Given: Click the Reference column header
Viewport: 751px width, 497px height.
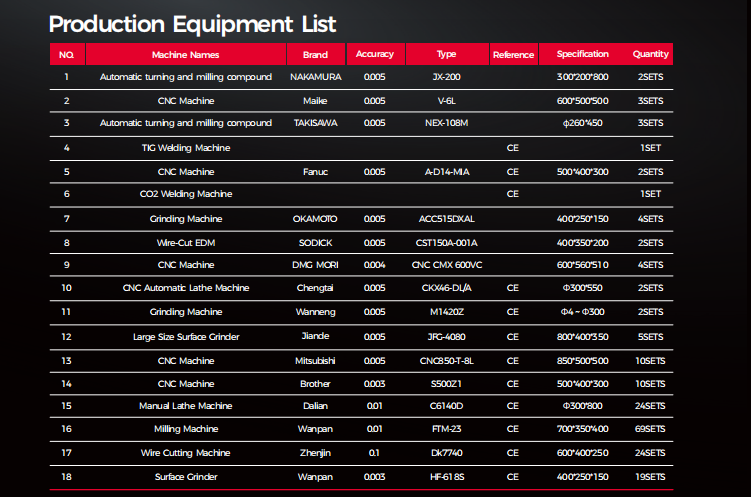Looking at the screenshot, I should point(513,55).
